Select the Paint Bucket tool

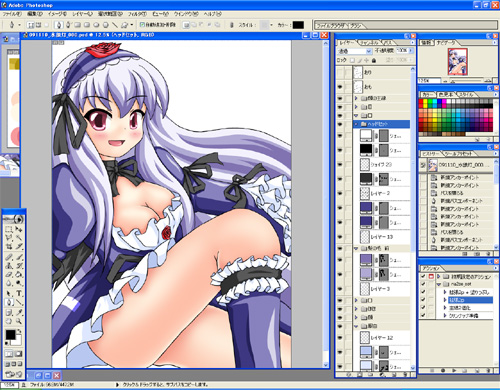pyautogui.click(x=19, y=275)
